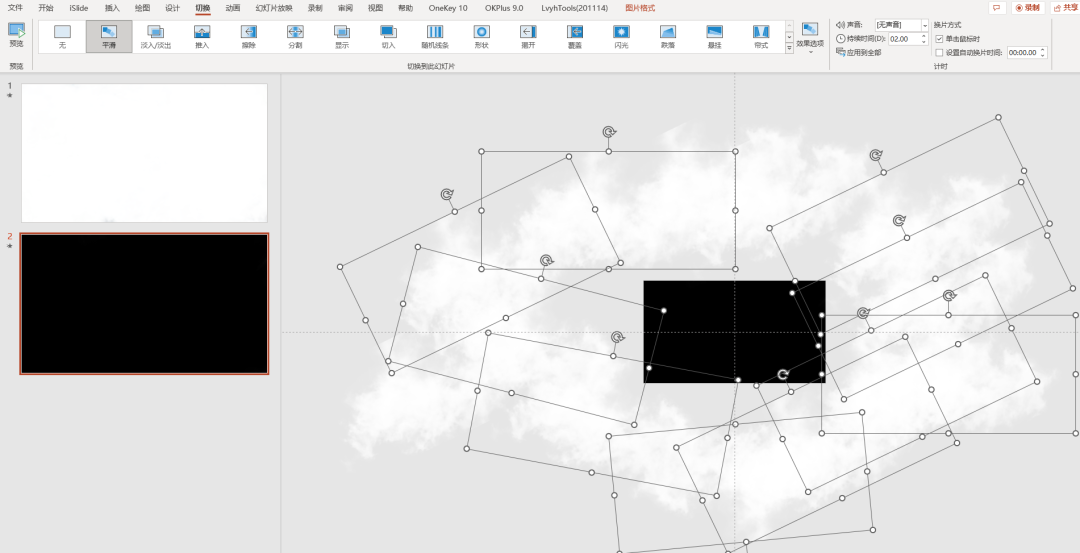Click transition gallery scroll up arrow
The width and height of the screenshot is (1080, 553).
[x=789, y=25]
